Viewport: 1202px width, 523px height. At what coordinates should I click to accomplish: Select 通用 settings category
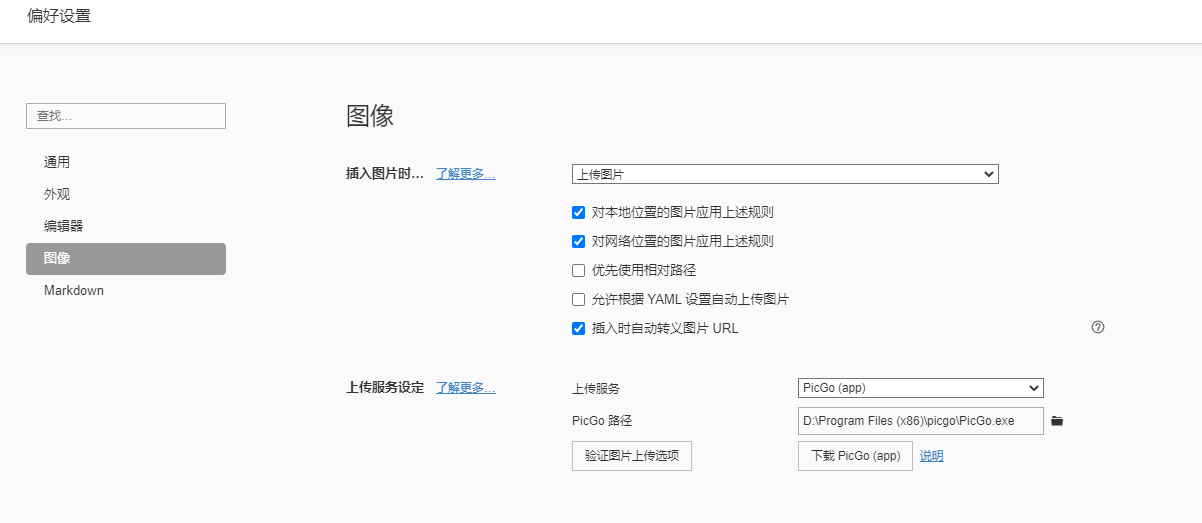click(126, 162)
